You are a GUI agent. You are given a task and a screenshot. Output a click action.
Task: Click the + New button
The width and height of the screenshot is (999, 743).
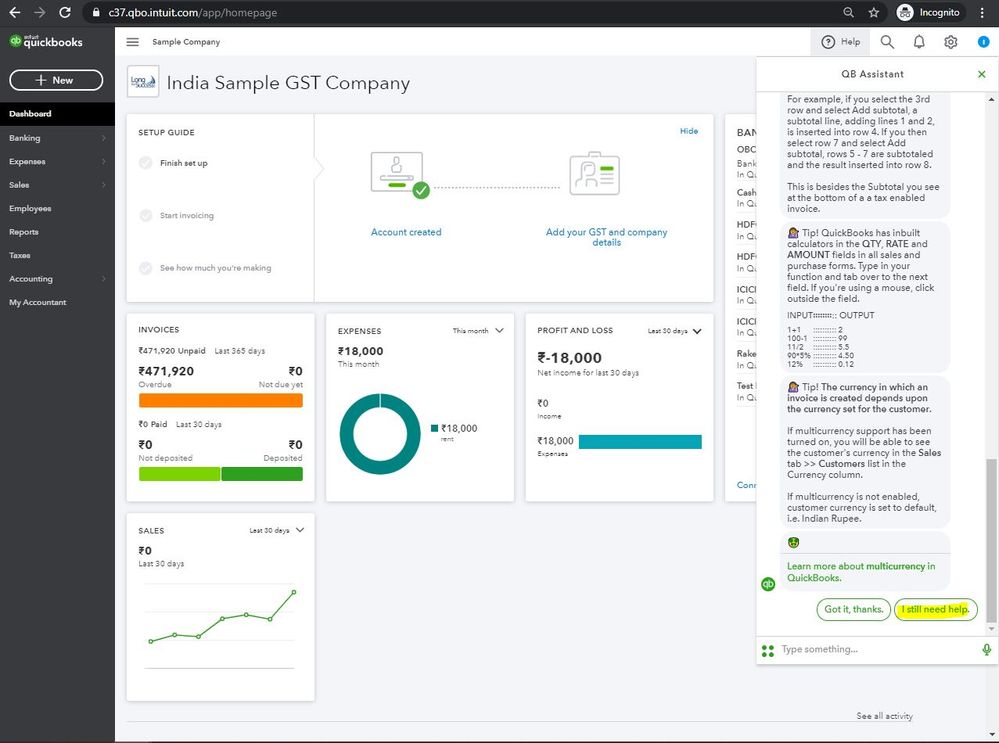point(56,80)
